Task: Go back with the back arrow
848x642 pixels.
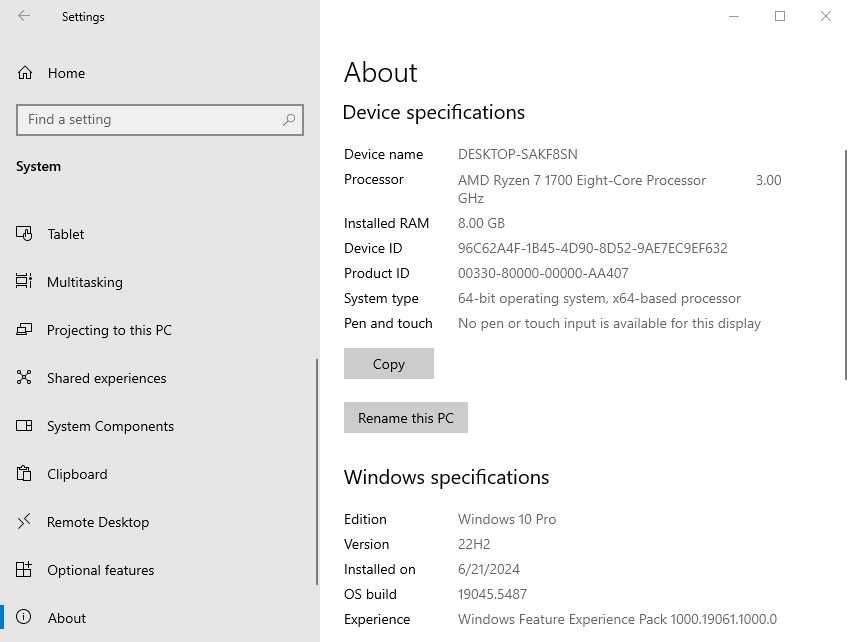Action: click(24, 16)
